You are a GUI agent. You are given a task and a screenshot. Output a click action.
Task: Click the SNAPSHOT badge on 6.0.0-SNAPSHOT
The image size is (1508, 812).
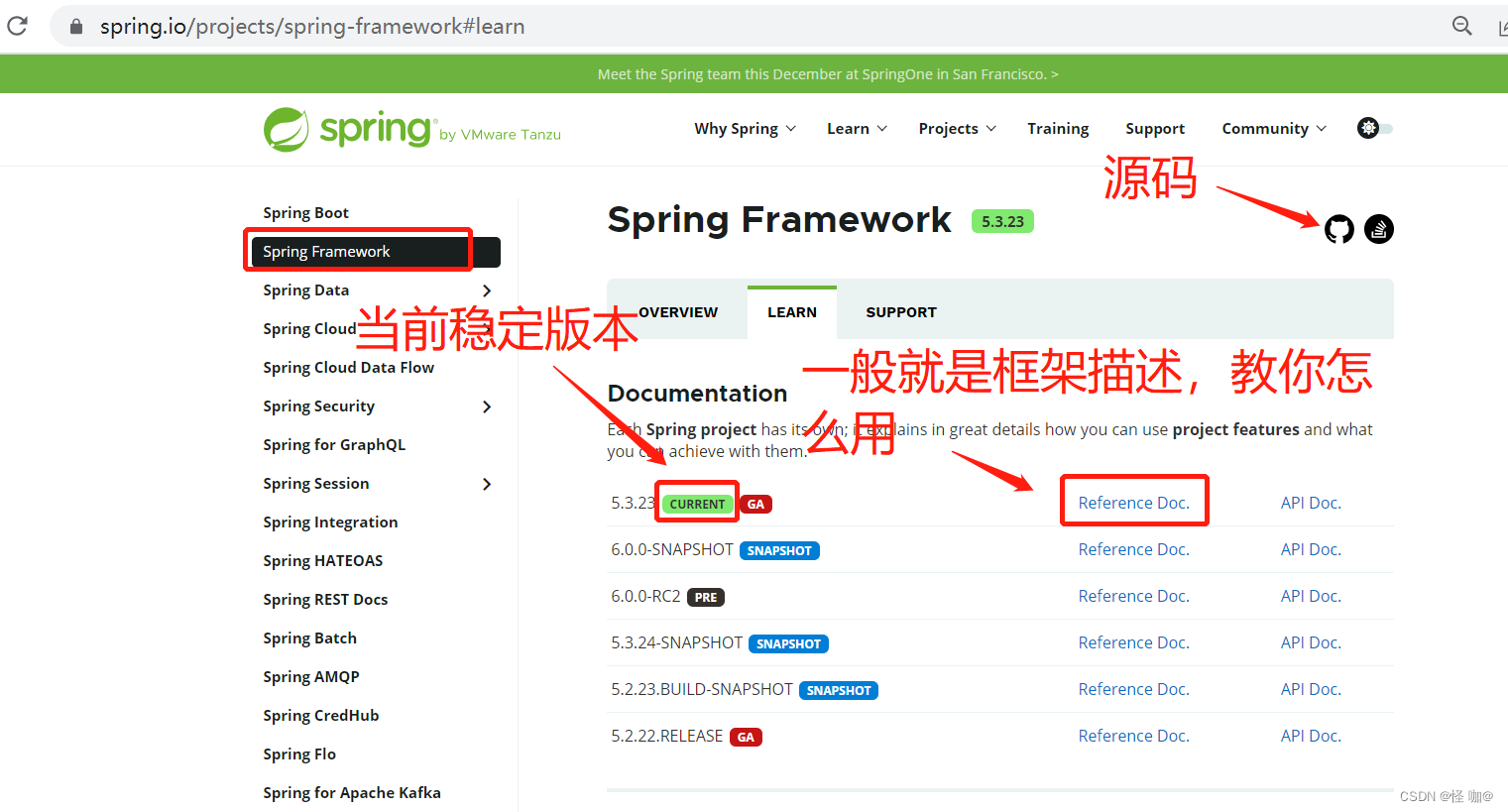[x=779, y=550]
